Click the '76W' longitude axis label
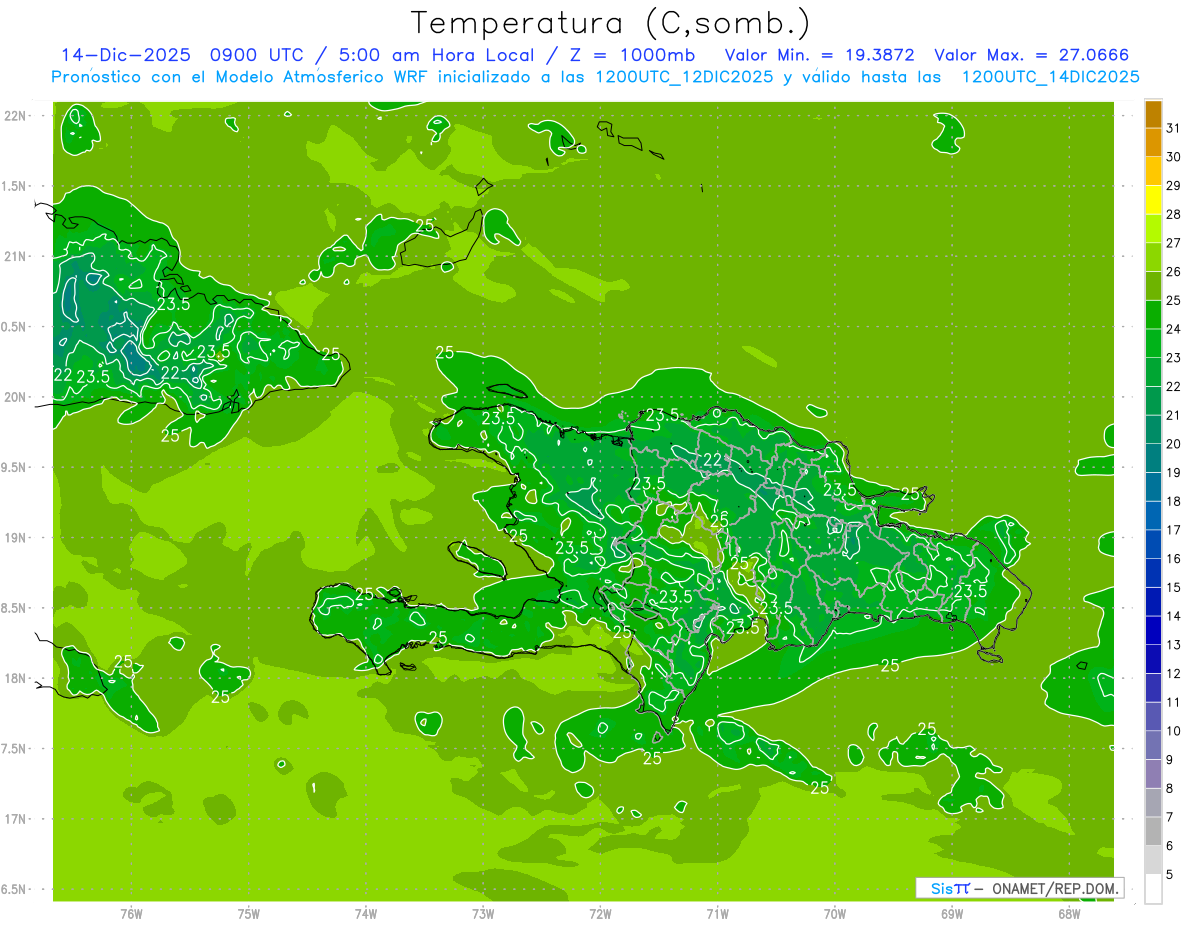Viewport: 1200px width, 927px height. pyautogui.click(x=131, y=913)
